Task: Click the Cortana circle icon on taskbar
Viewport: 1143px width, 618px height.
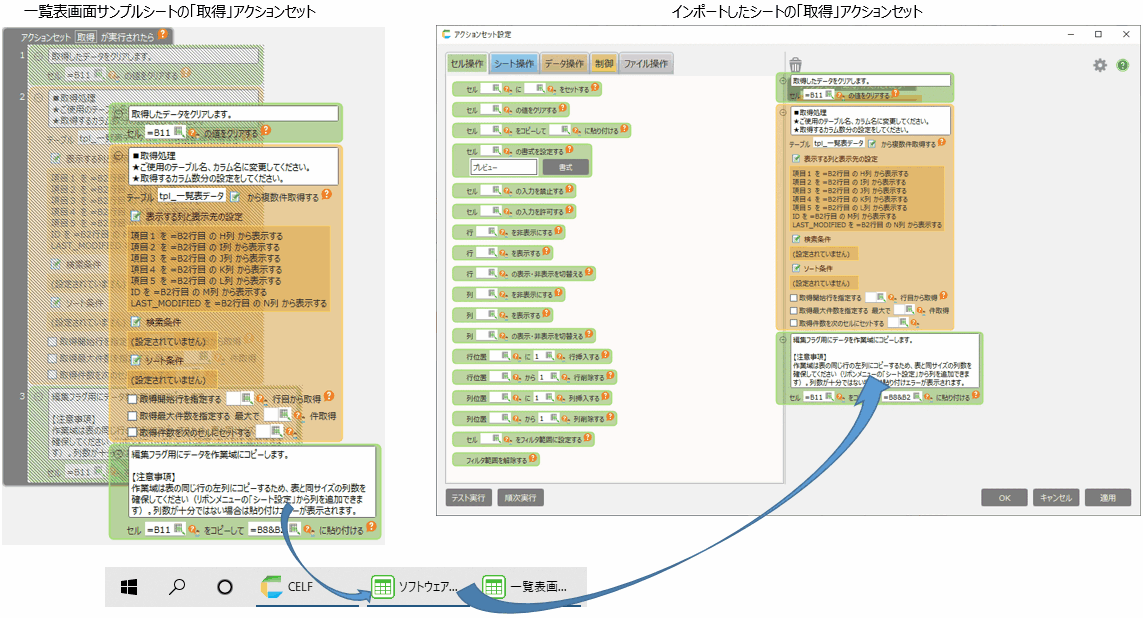Action: pyautogui.click(x=225, y=587)
